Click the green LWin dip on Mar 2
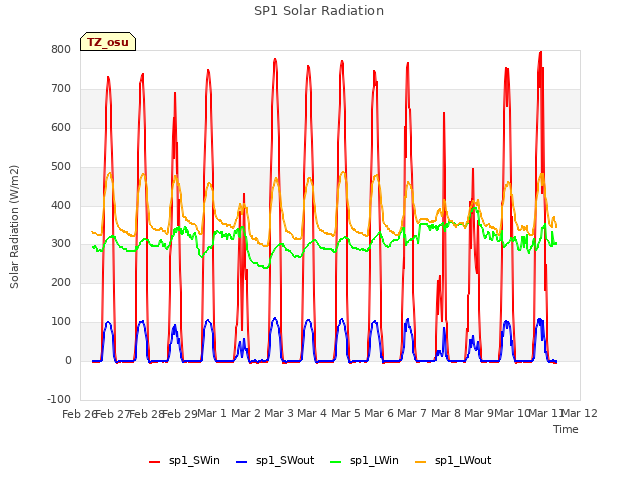Image resolution: width=640 pixels, height=480 pixels. point(264,267)
